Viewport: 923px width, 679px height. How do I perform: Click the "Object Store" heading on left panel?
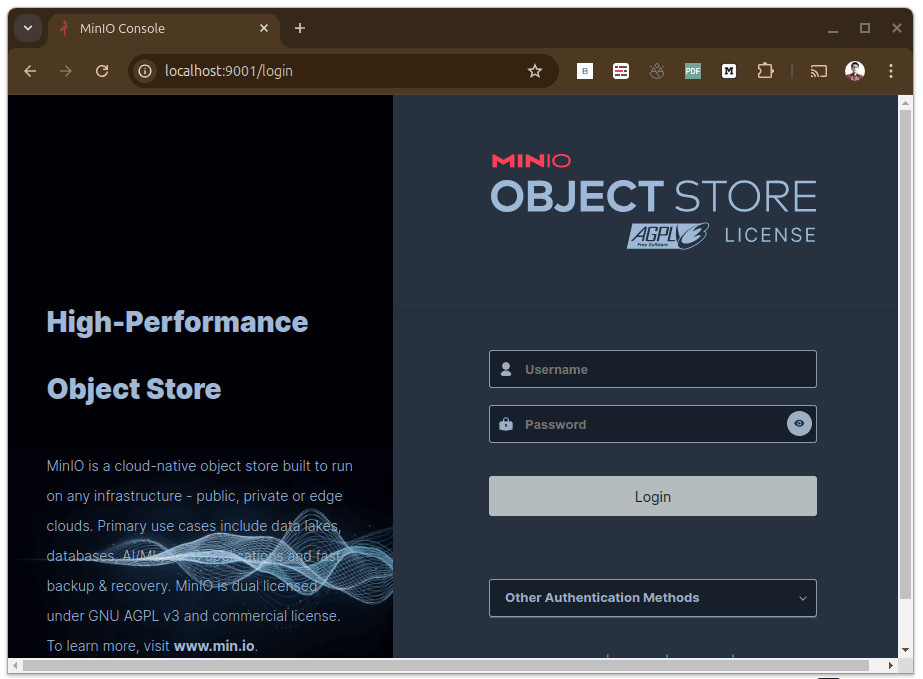pyautogui.click(x=134, y=389)
